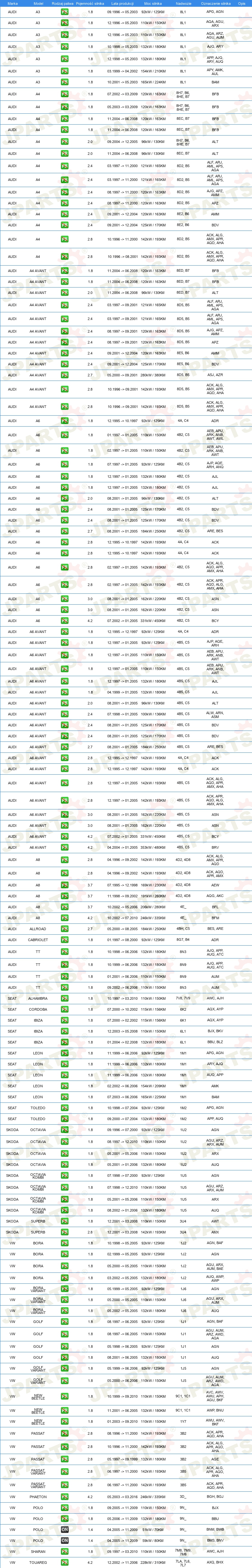Click engine code AXQ, BHX

215,1563
